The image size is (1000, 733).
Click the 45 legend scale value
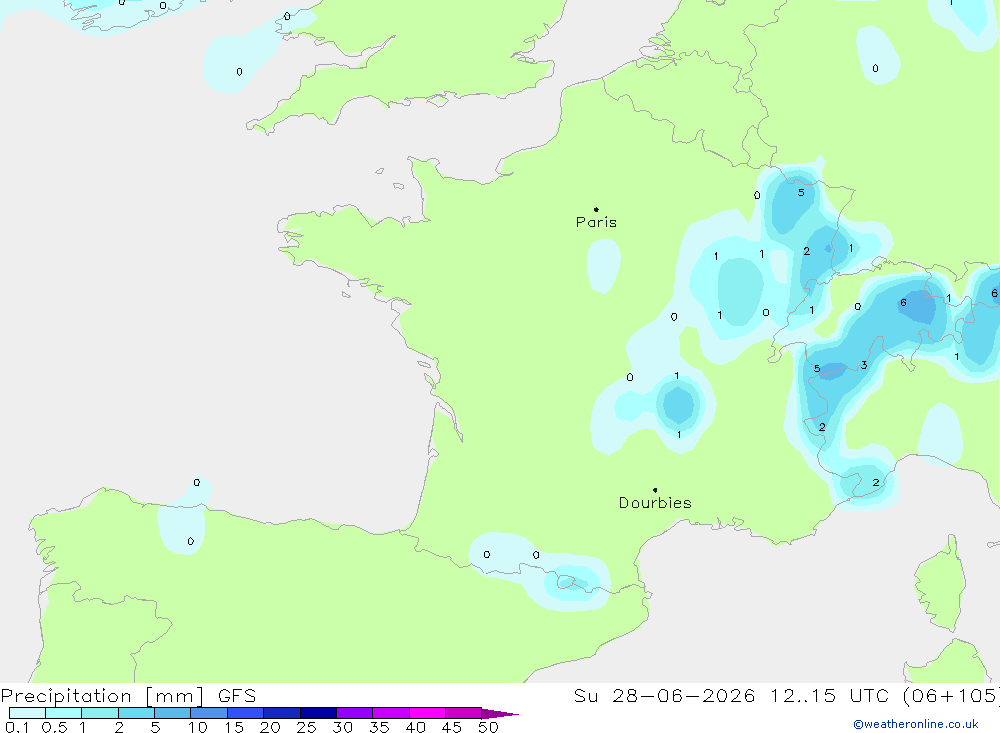click(x=452, y=727)
